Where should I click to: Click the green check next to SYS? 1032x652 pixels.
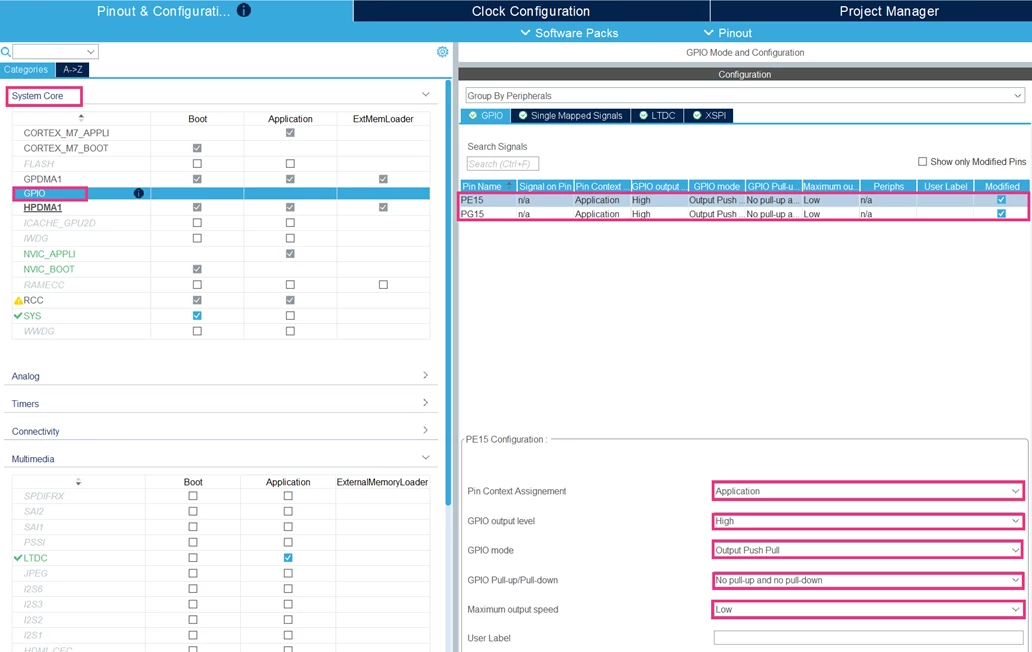tap(18, 316)
